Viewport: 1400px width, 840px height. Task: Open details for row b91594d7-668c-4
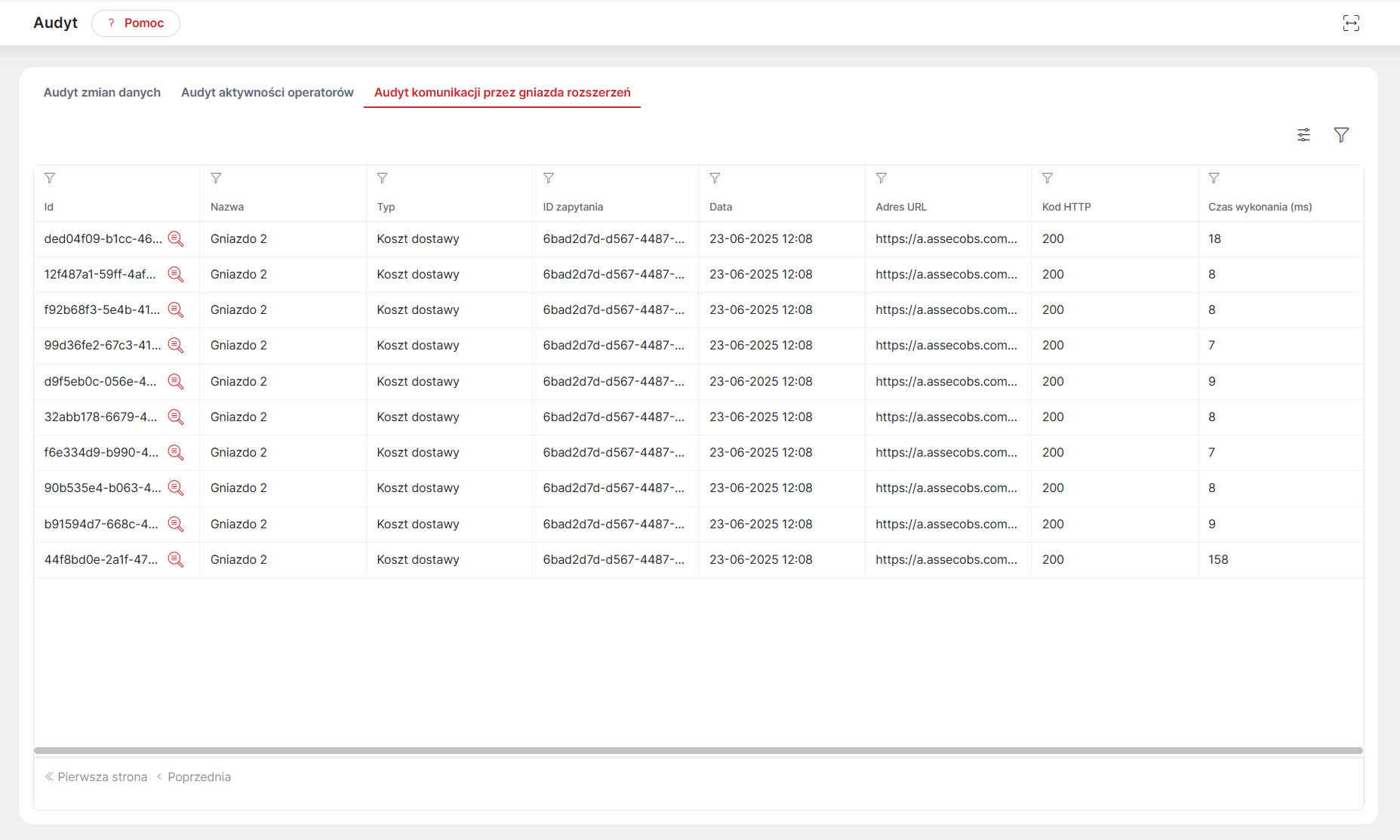[176, 525]
